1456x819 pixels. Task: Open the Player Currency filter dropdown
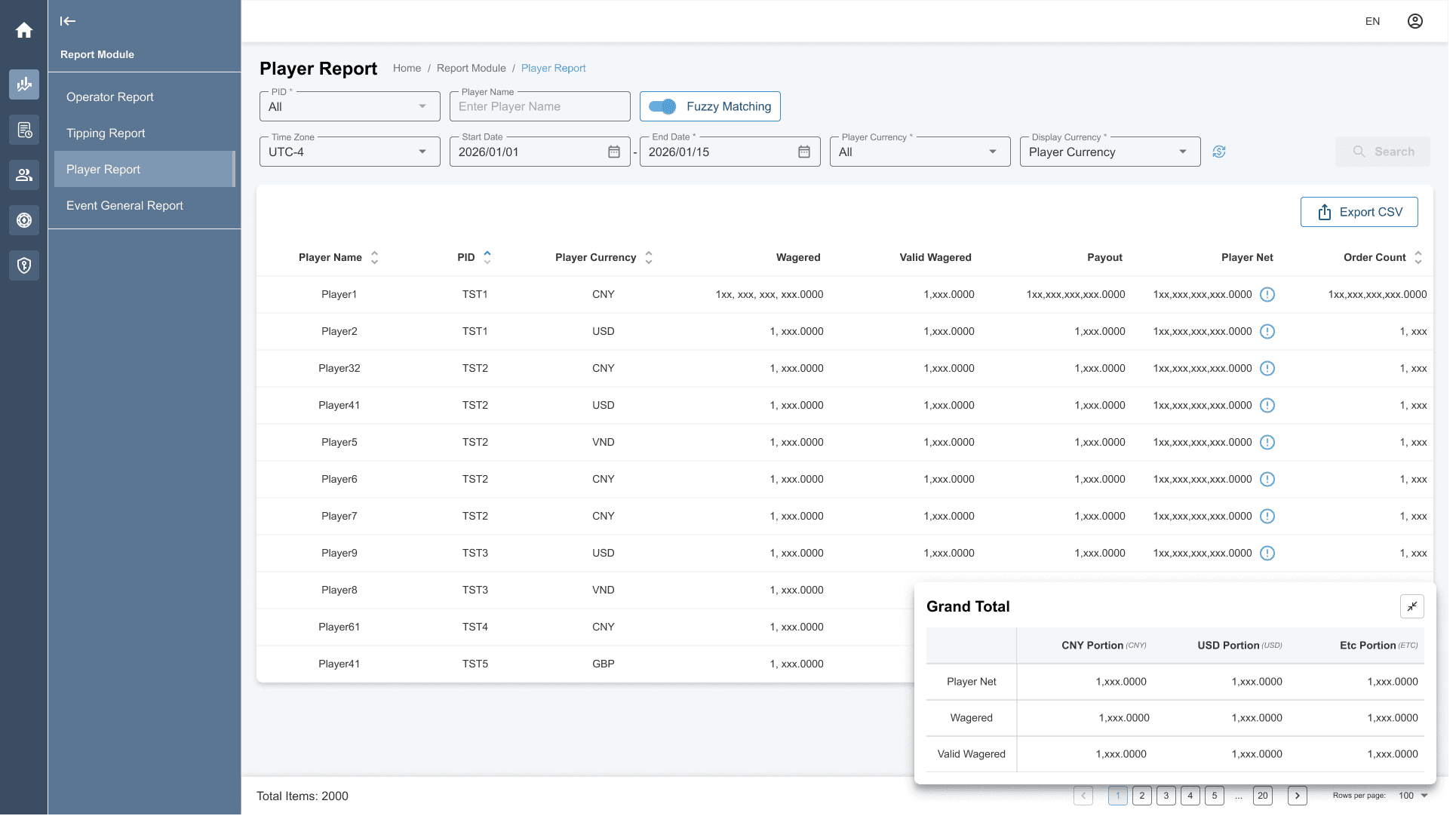(x=925, y=152)
